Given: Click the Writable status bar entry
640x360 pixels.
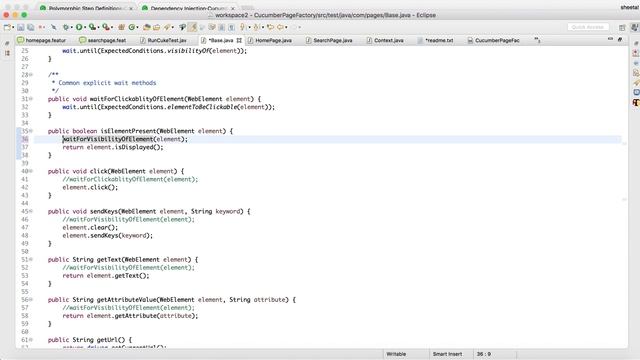Looking at the screenshot, I should coord(396,354).
